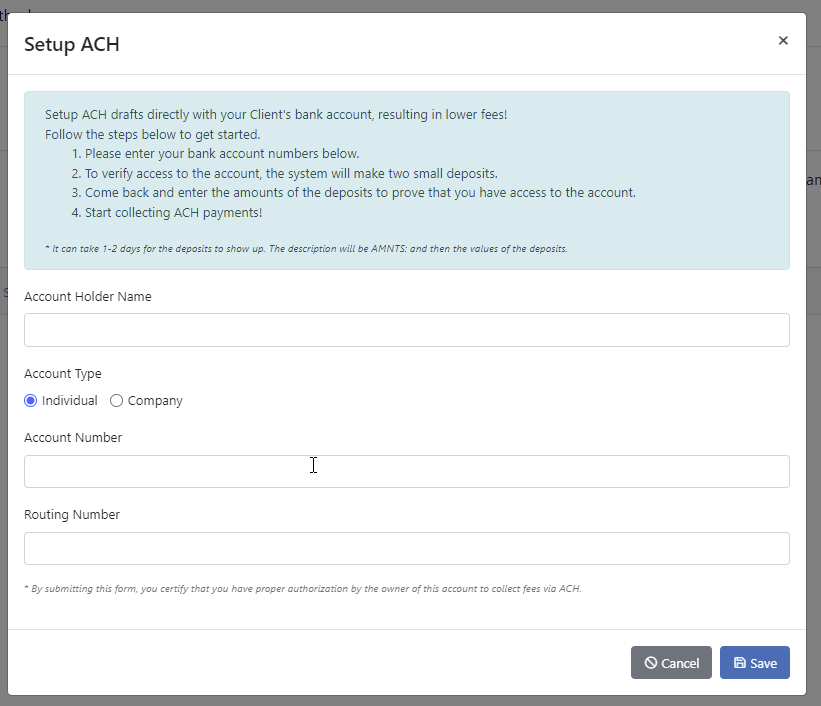The image size is (821, 706).
Task: Click step 'Please enter your bank account numbers below'
Action: point(222,153)
